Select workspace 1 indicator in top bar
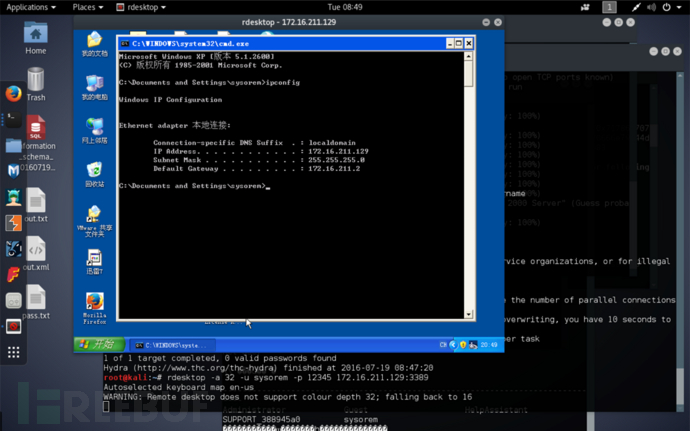Screen dimensions: 690x431 point(609,7)
